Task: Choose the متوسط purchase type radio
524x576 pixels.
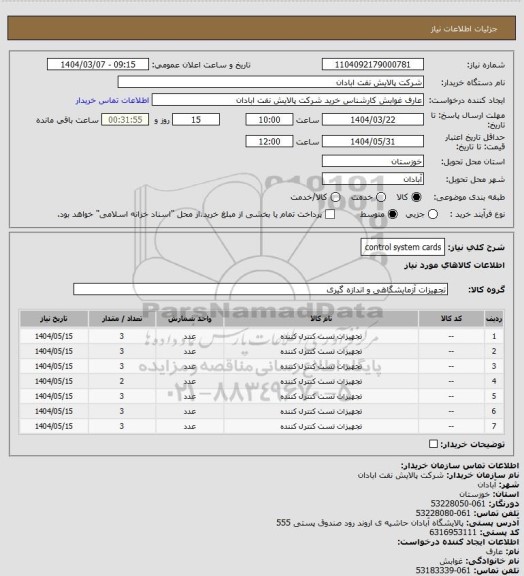Action: coord(393,214)
